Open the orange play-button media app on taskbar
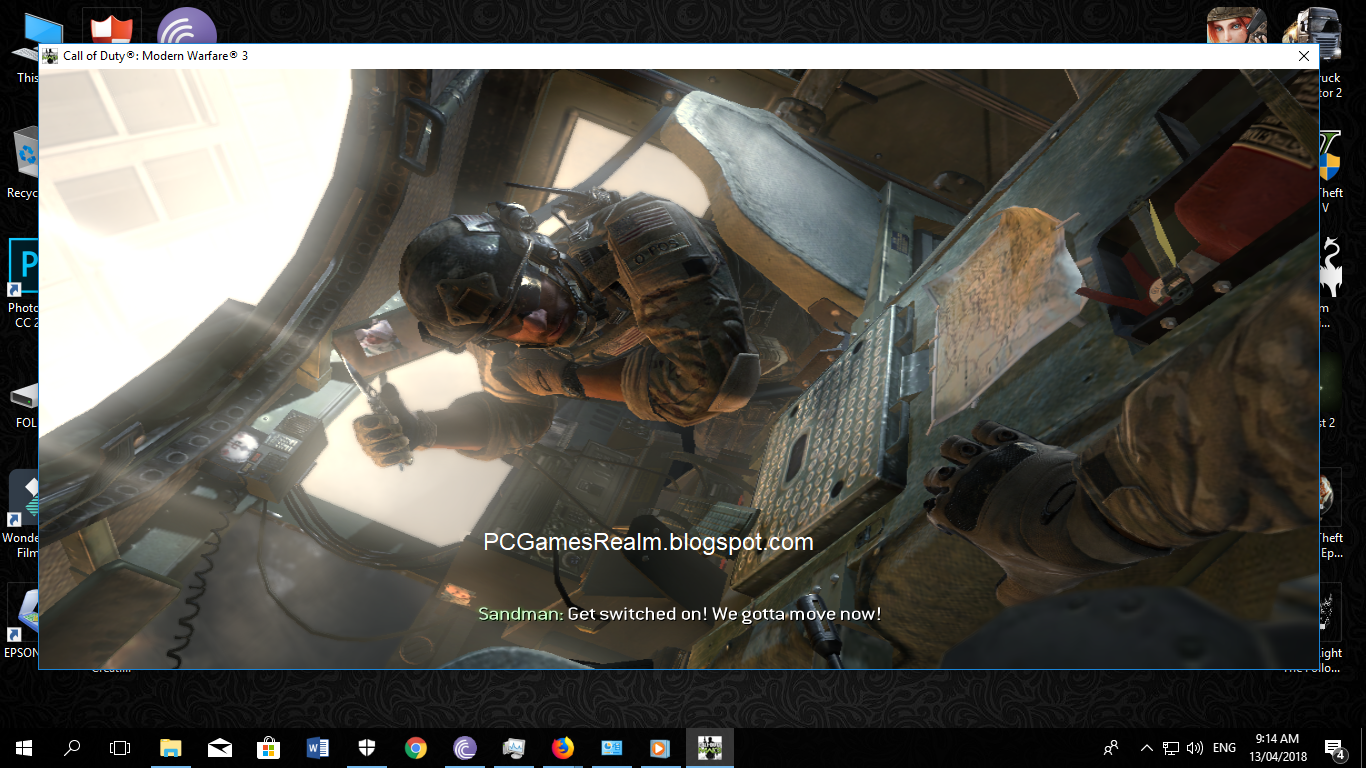The image size is (1366, 768). [661, 747]
